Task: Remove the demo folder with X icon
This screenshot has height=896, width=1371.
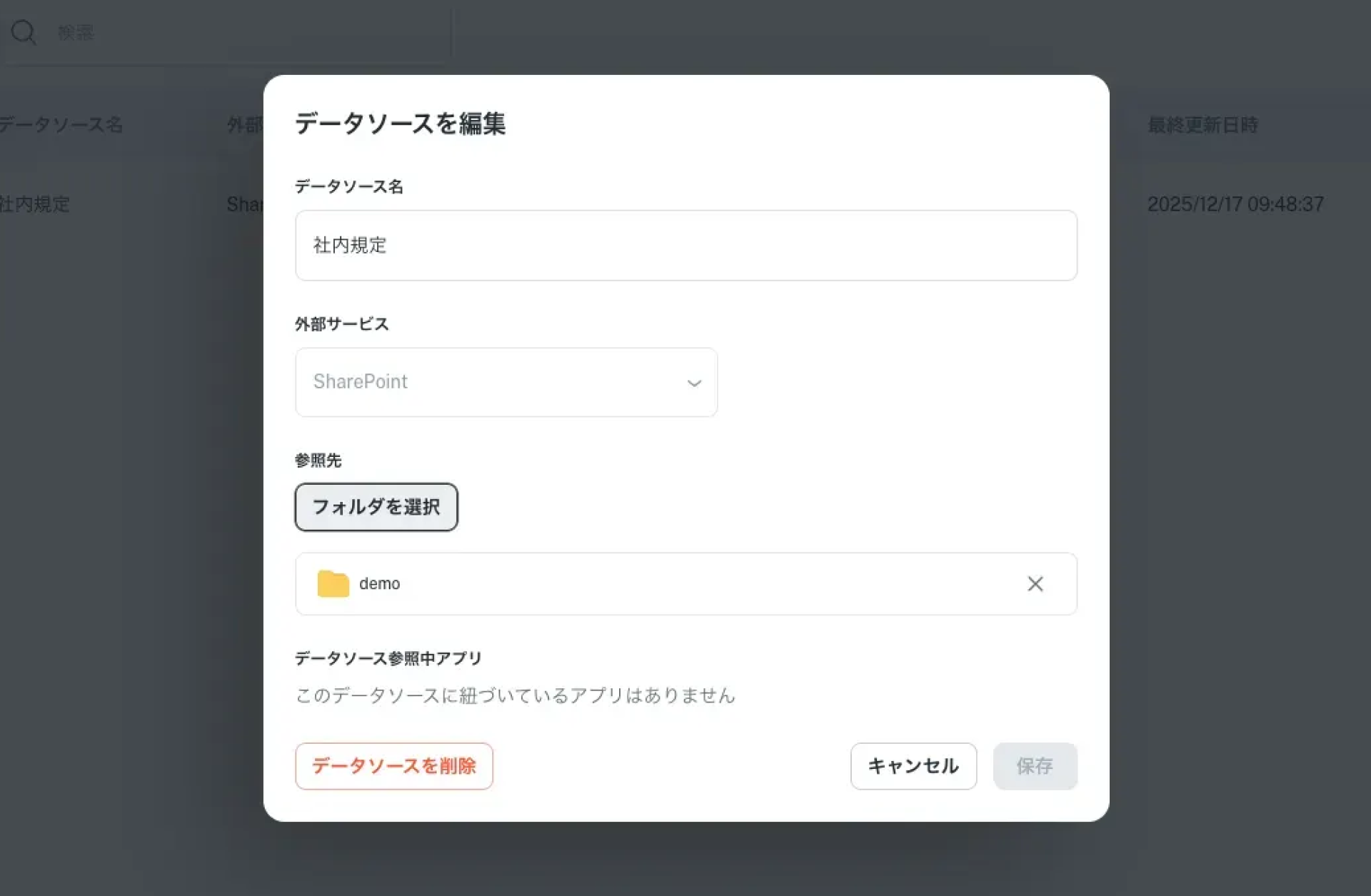Action: point(1035,583)
